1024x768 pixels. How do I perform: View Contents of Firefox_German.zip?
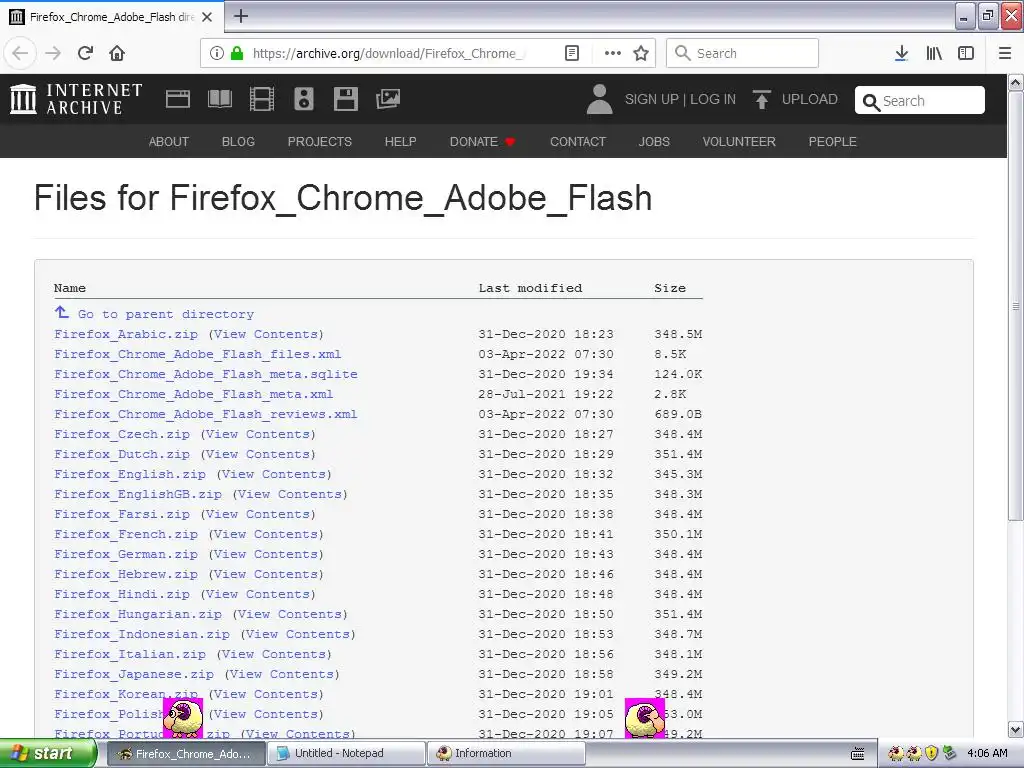[x=266, y=554]
